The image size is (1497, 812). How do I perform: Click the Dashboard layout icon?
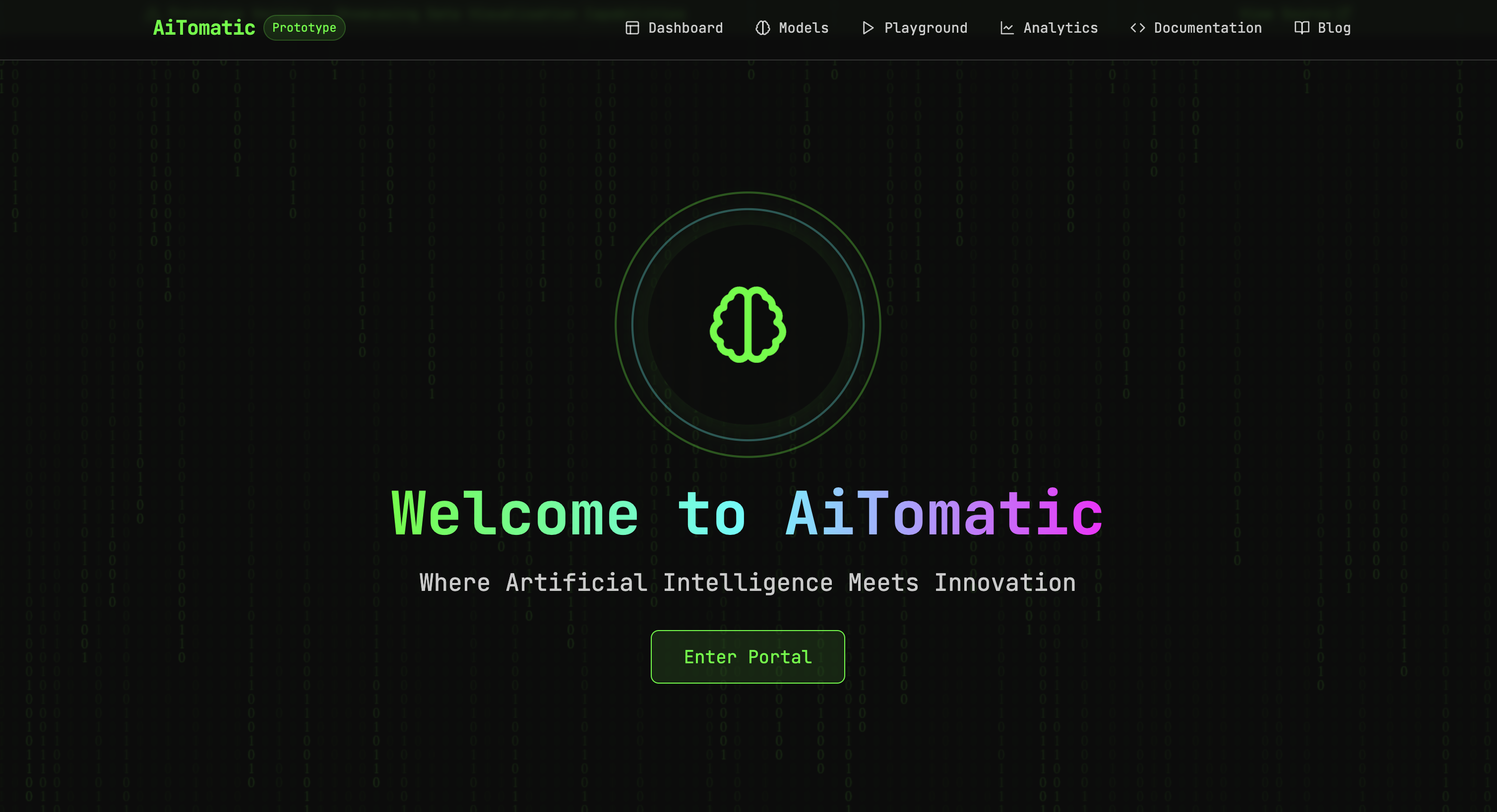[x=632, y=28]
